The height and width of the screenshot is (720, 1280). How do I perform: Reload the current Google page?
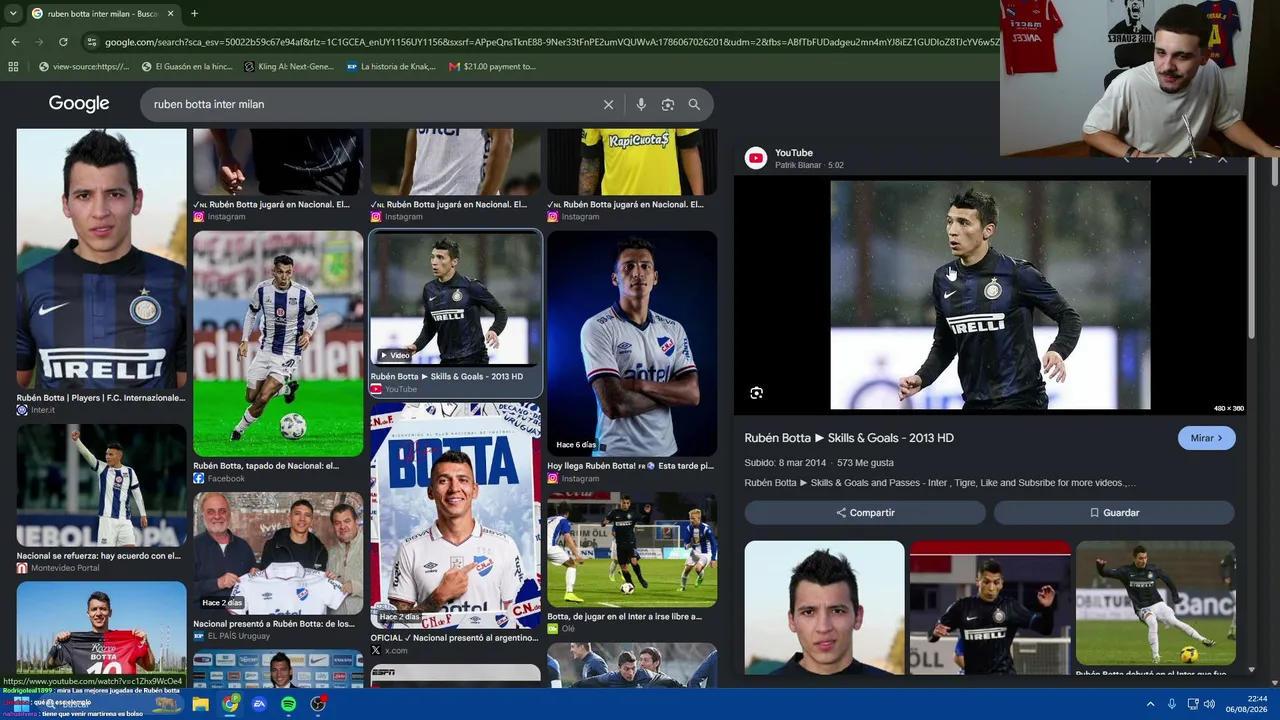(x=63, y=42)
